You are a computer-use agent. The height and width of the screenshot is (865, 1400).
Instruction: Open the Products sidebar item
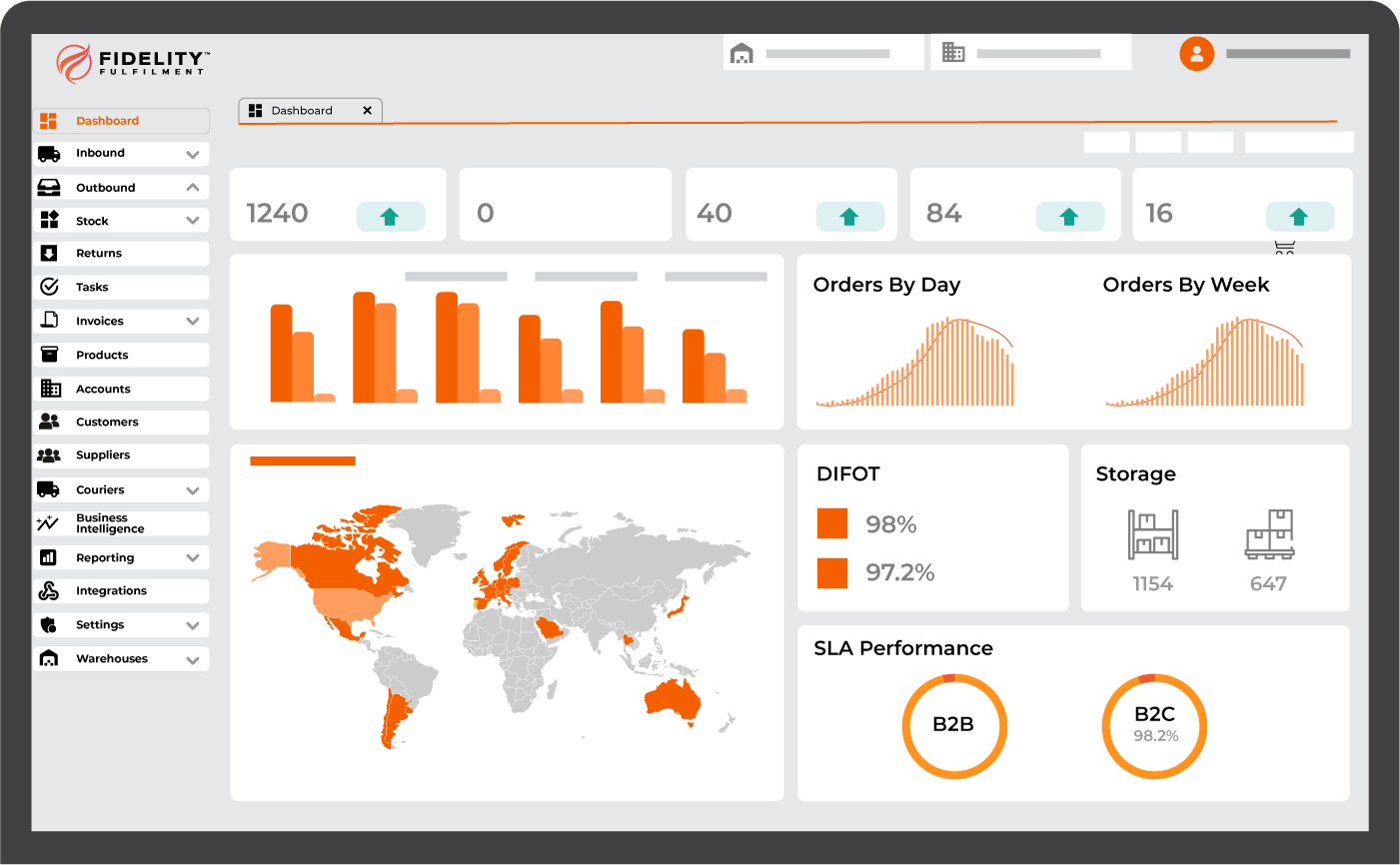point(121,355)
